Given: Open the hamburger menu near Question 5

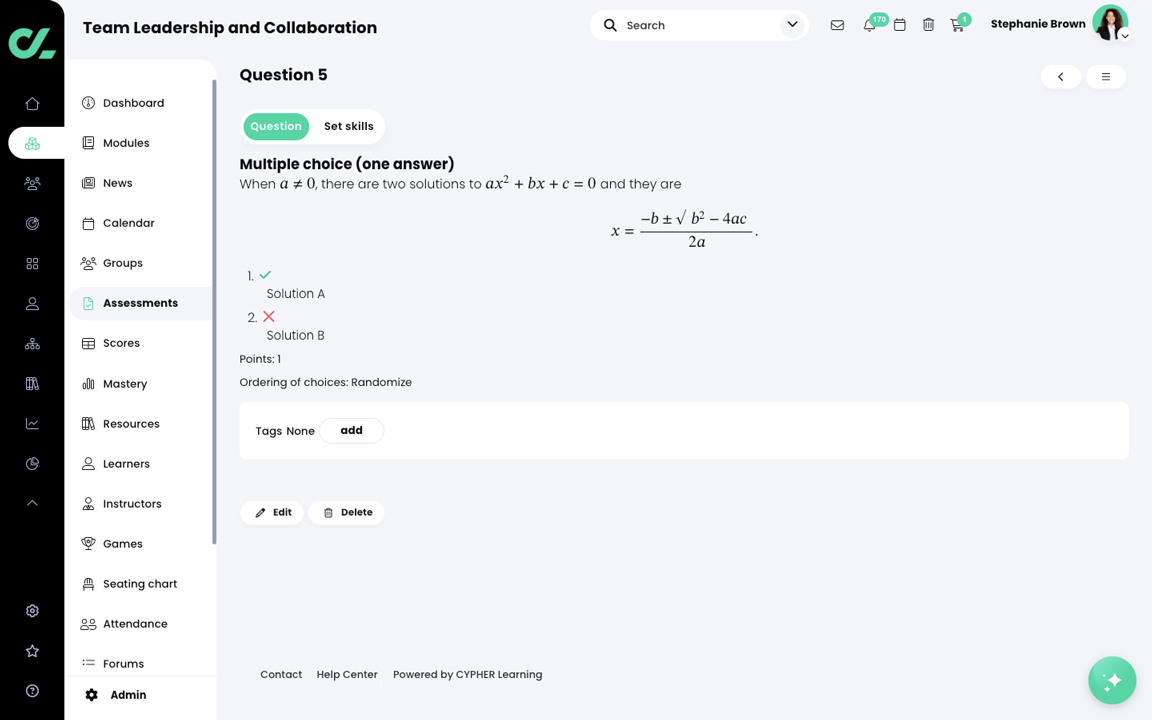Looking at the screenshot, I should (x=1106, y=76).
